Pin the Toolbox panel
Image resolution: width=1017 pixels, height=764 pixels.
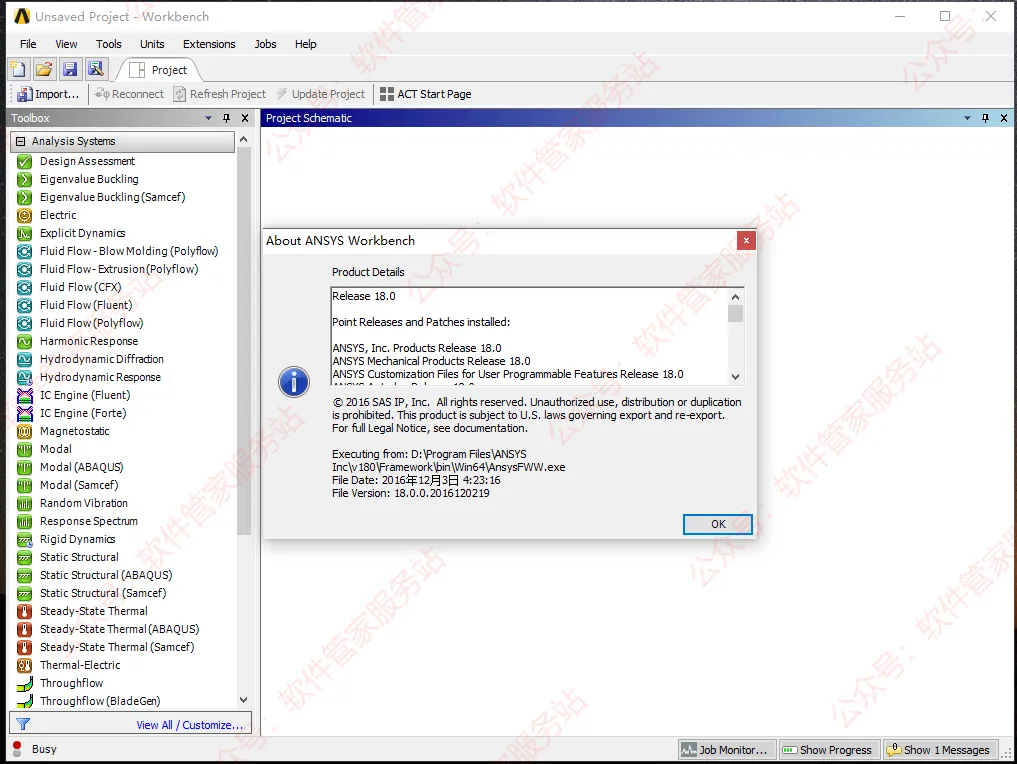pos(226,118)
